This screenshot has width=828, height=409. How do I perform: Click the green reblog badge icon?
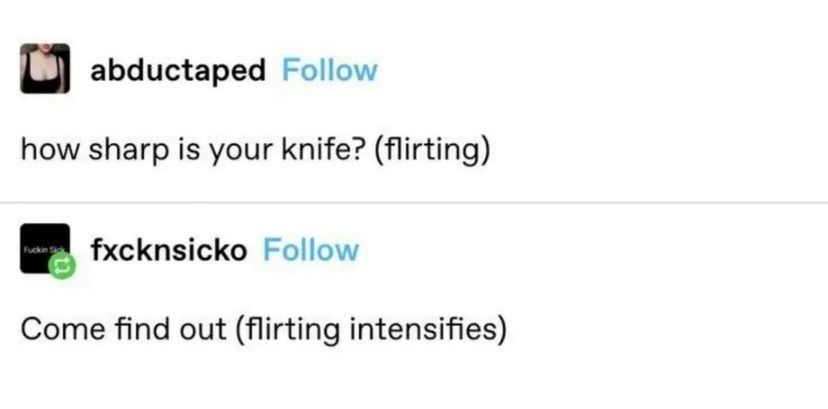coord(60,267)
